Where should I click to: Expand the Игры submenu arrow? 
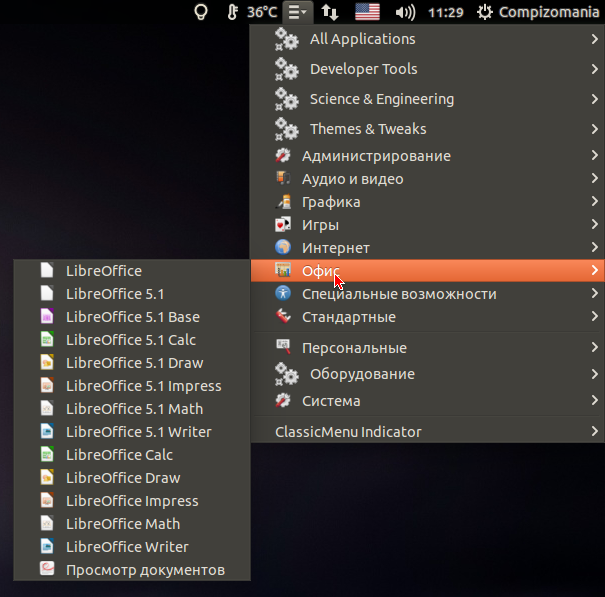[x=595, y=224]
